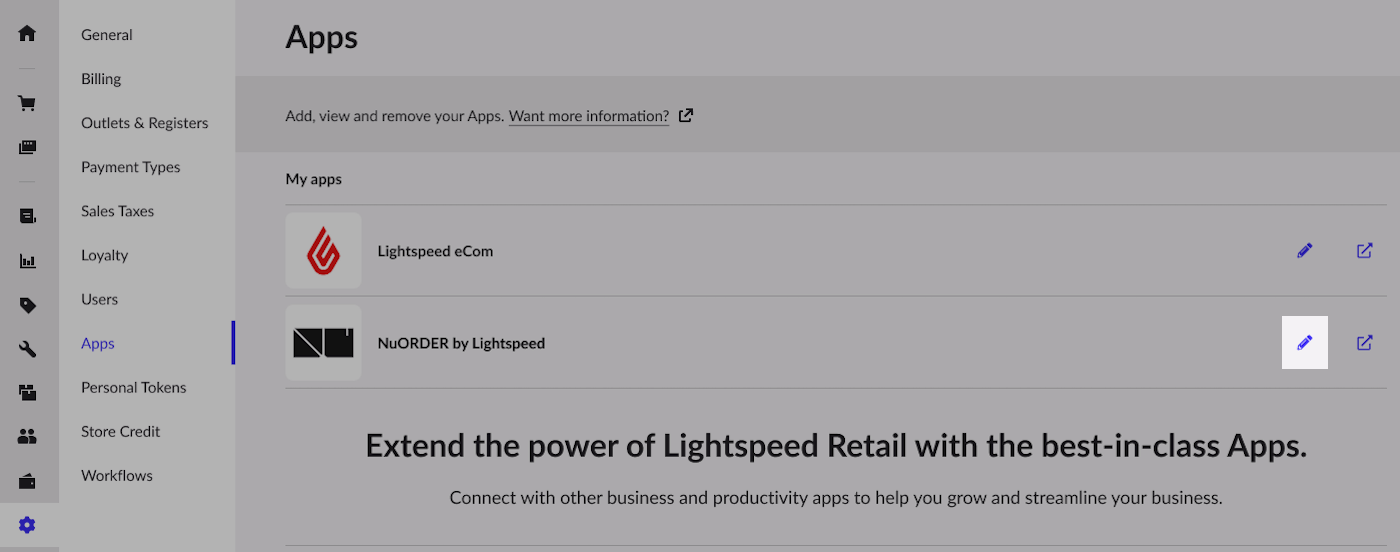Open the Home icon in sidebar
Viewport: 1400px width, 552px height.
tap(27, 34)
